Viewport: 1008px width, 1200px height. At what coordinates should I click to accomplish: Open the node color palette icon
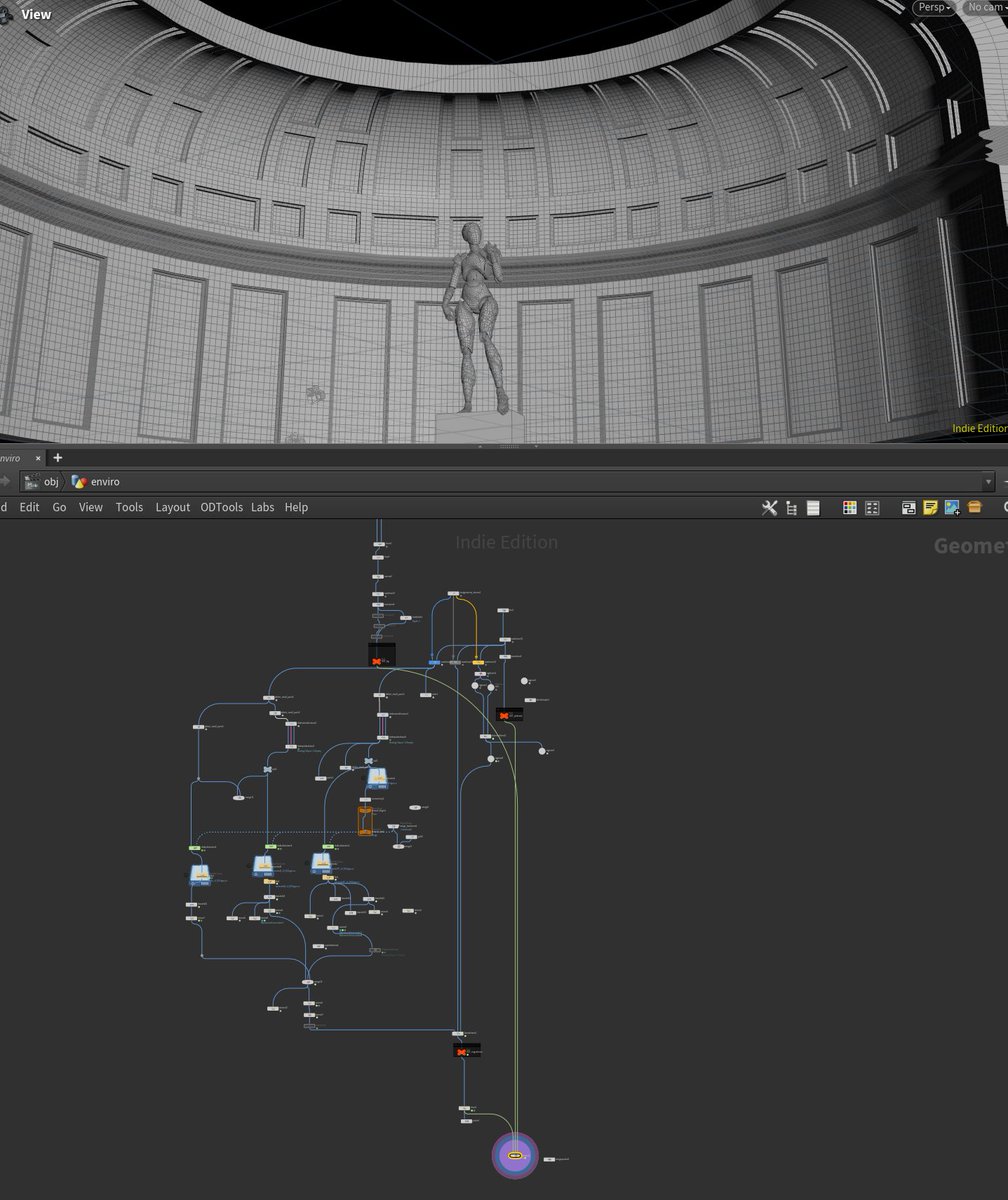pos(849,508)
